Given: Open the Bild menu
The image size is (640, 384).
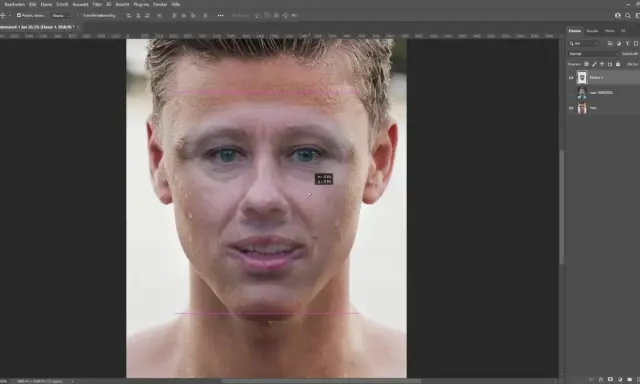Looking at the screenshot, I should coord(33,4).
